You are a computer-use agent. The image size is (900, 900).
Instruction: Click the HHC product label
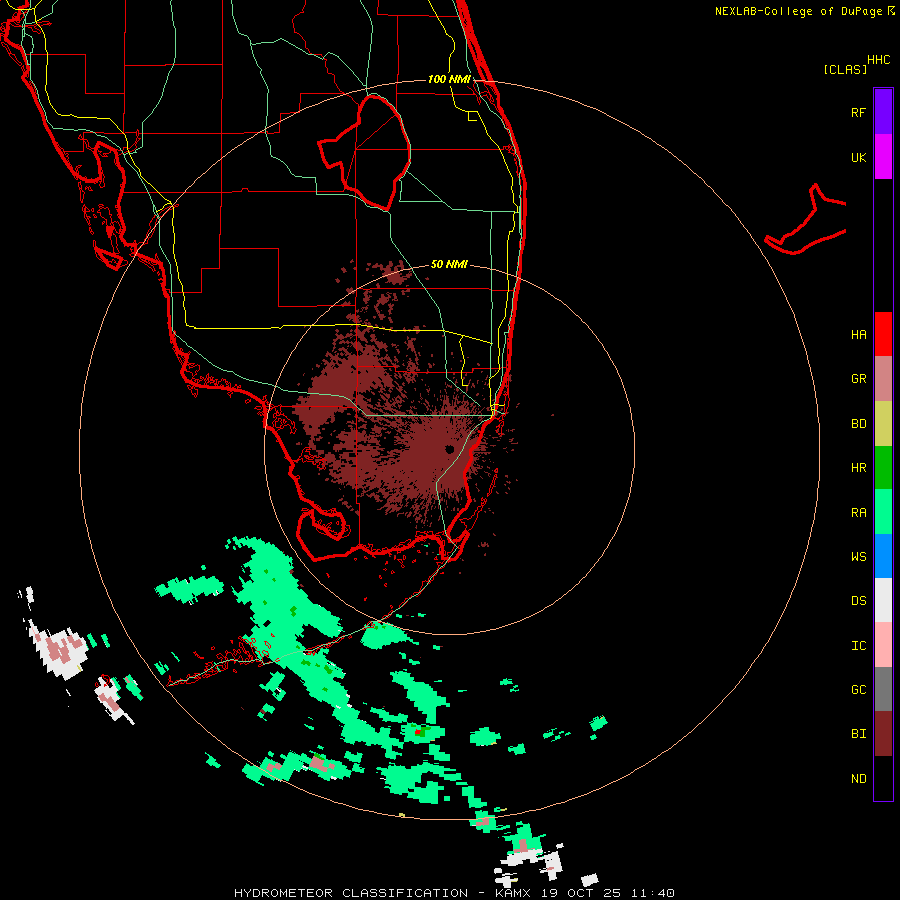click(x=879, y=60)
